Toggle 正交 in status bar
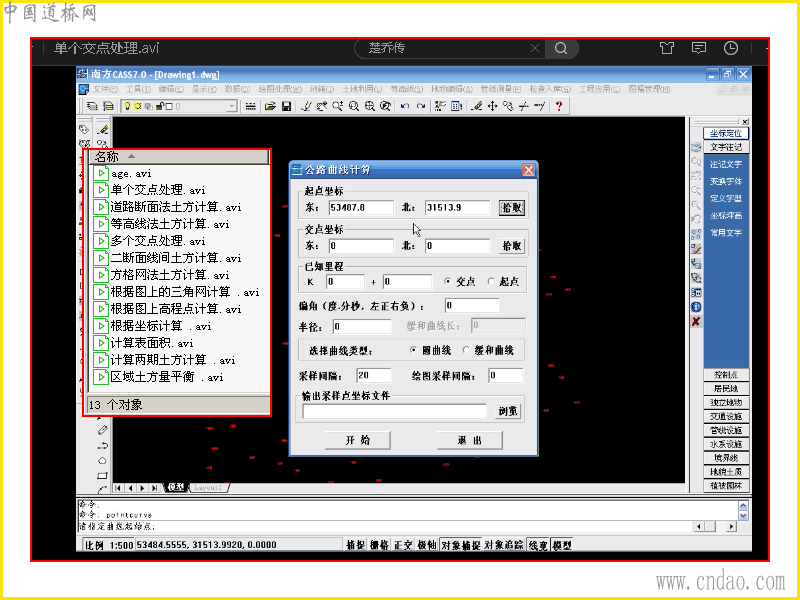The width and height of the screenshot is (800, 600). [x=403, y=545]
